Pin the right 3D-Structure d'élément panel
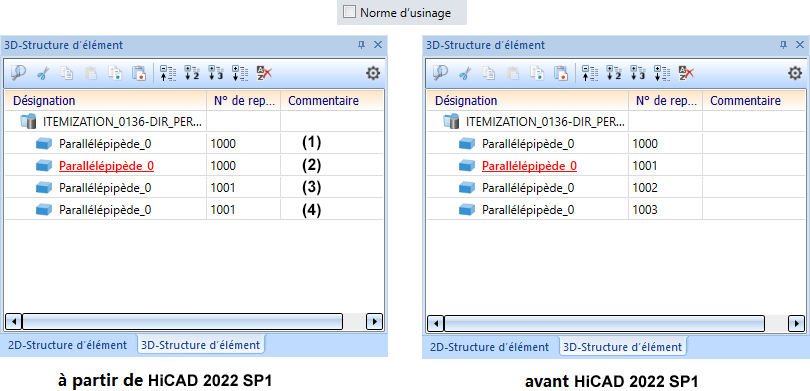Viewport: 810px width, 391px height. tap(783, 45)
